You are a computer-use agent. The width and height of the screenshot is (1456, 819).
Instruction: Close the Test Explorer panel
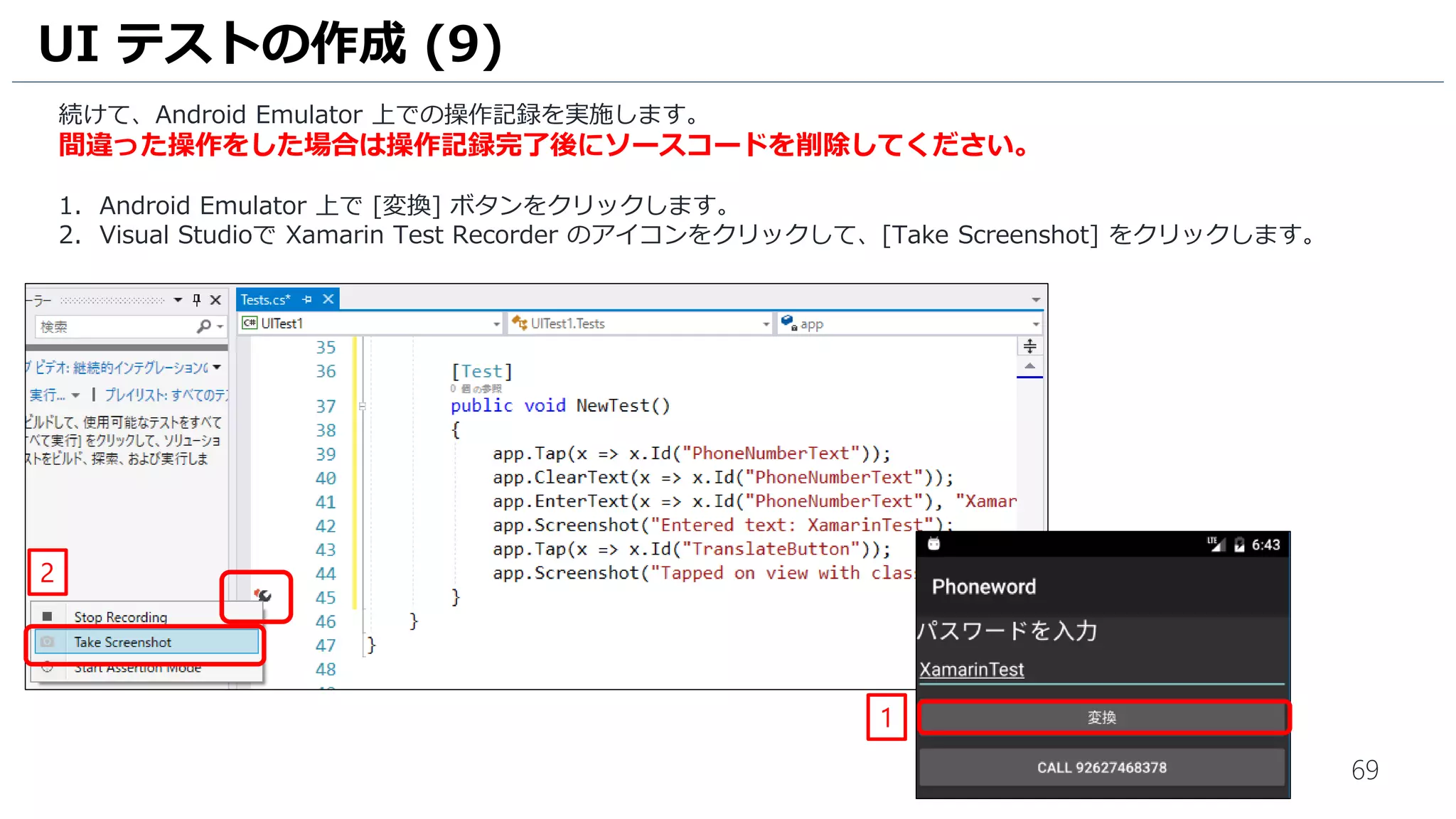(215, 300)
